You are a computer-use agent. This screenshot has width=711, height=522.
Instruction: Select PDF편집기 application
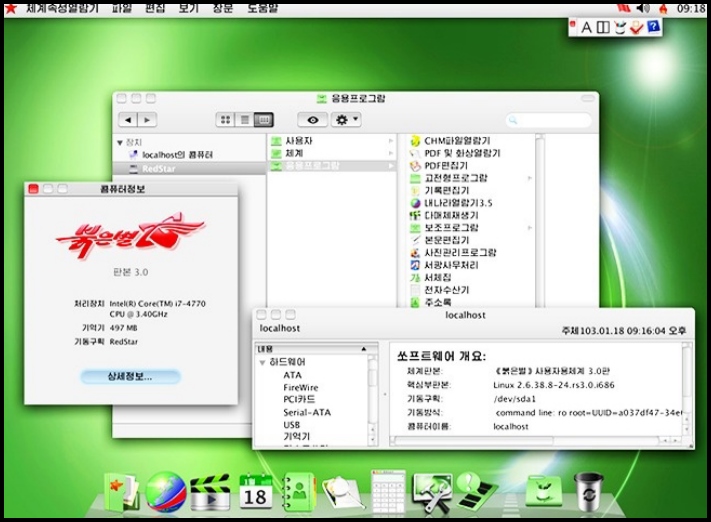point(446,166)
